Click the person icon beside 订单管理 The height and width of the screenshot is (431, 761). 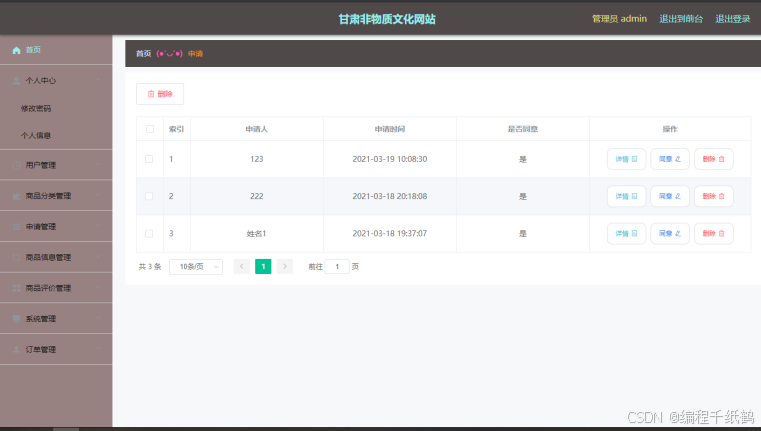coord(17,349)
